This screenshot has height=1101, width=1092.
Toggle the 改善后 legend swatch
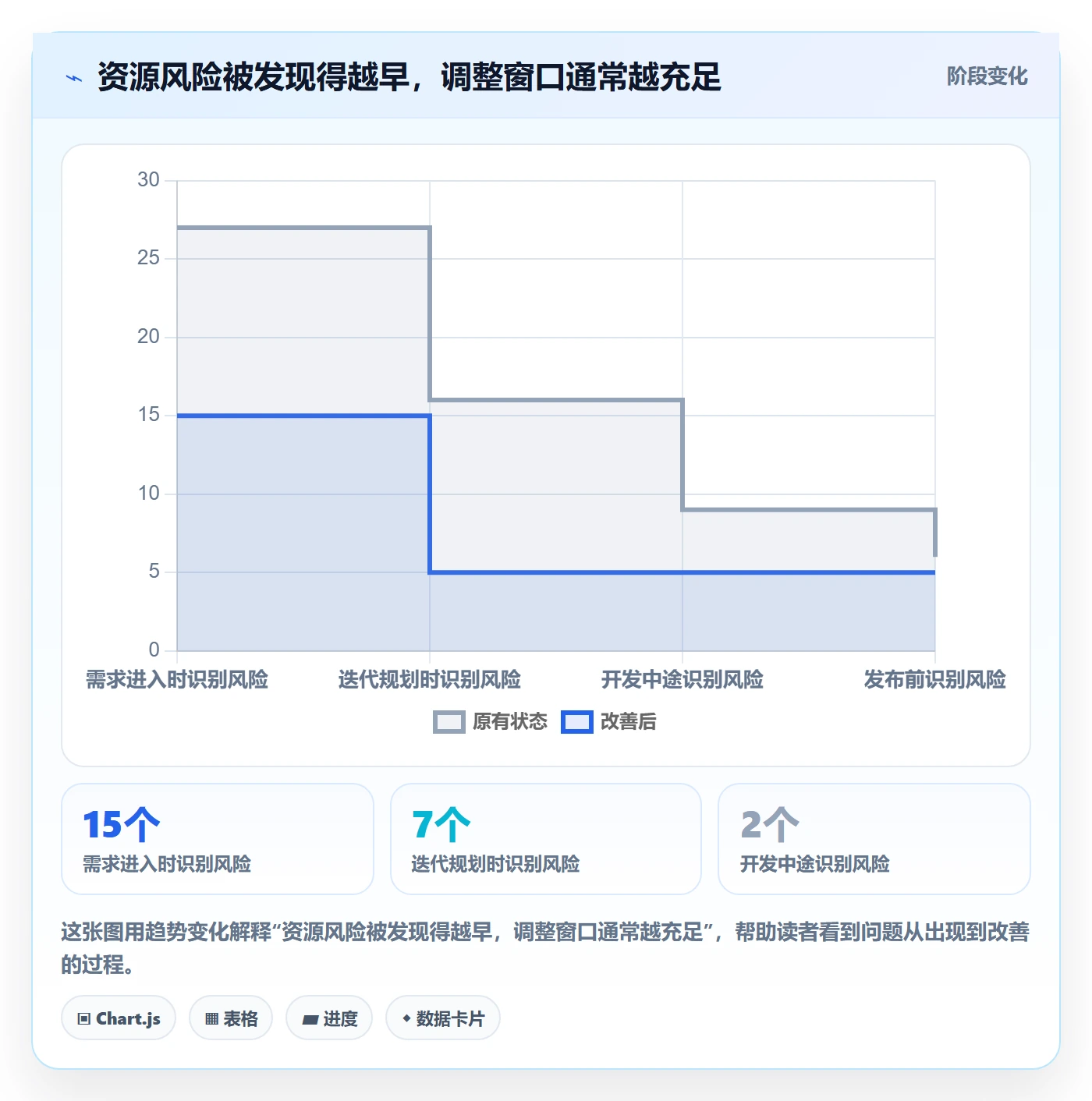click(x=577, y=722)
